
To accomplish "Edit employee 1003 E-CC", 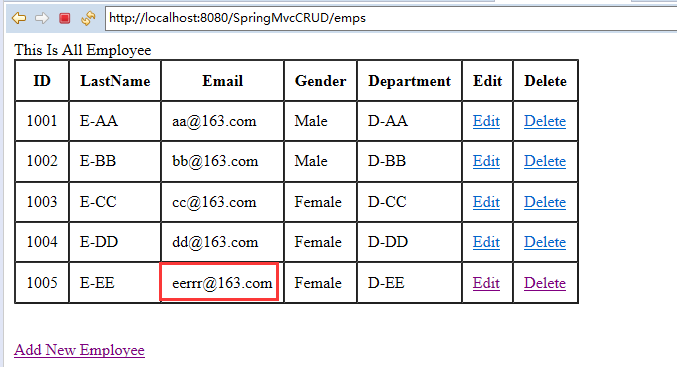I will click(x=486, y=202).
